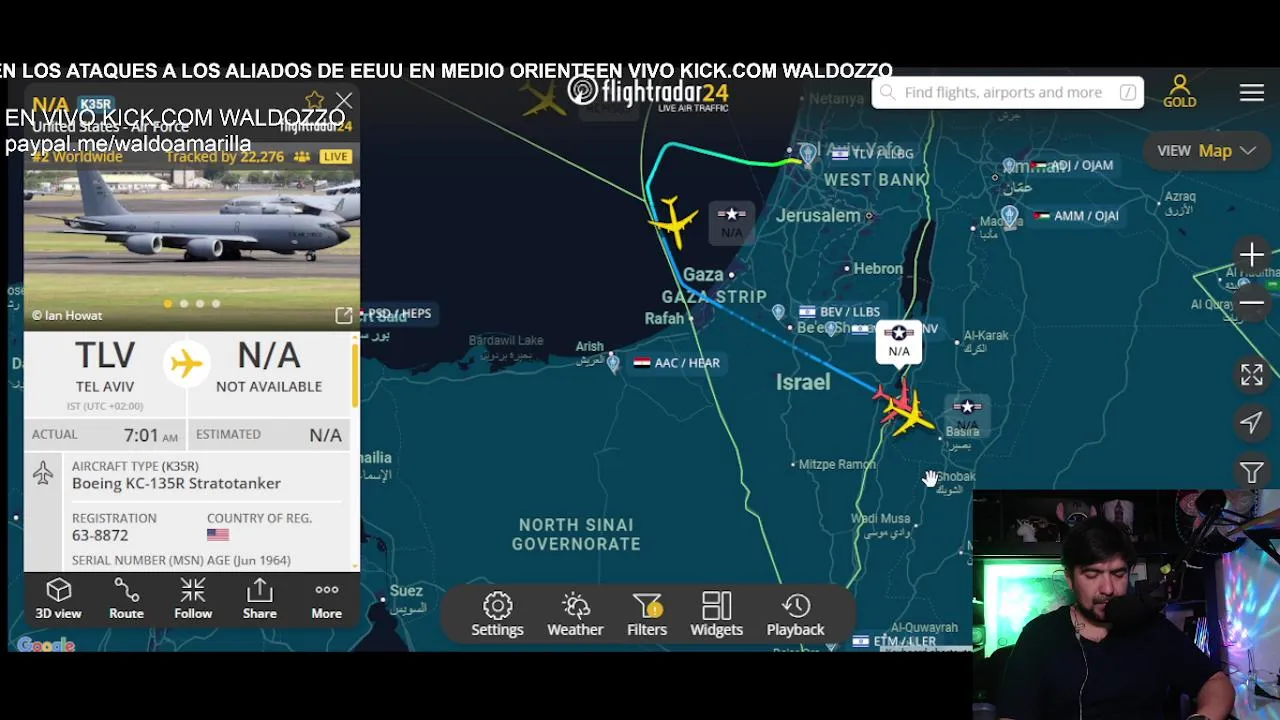Screen dimensions: 1280x720
Task: Open the Weather layer panel
Action: pyautogui.click(x=575, y=614)
